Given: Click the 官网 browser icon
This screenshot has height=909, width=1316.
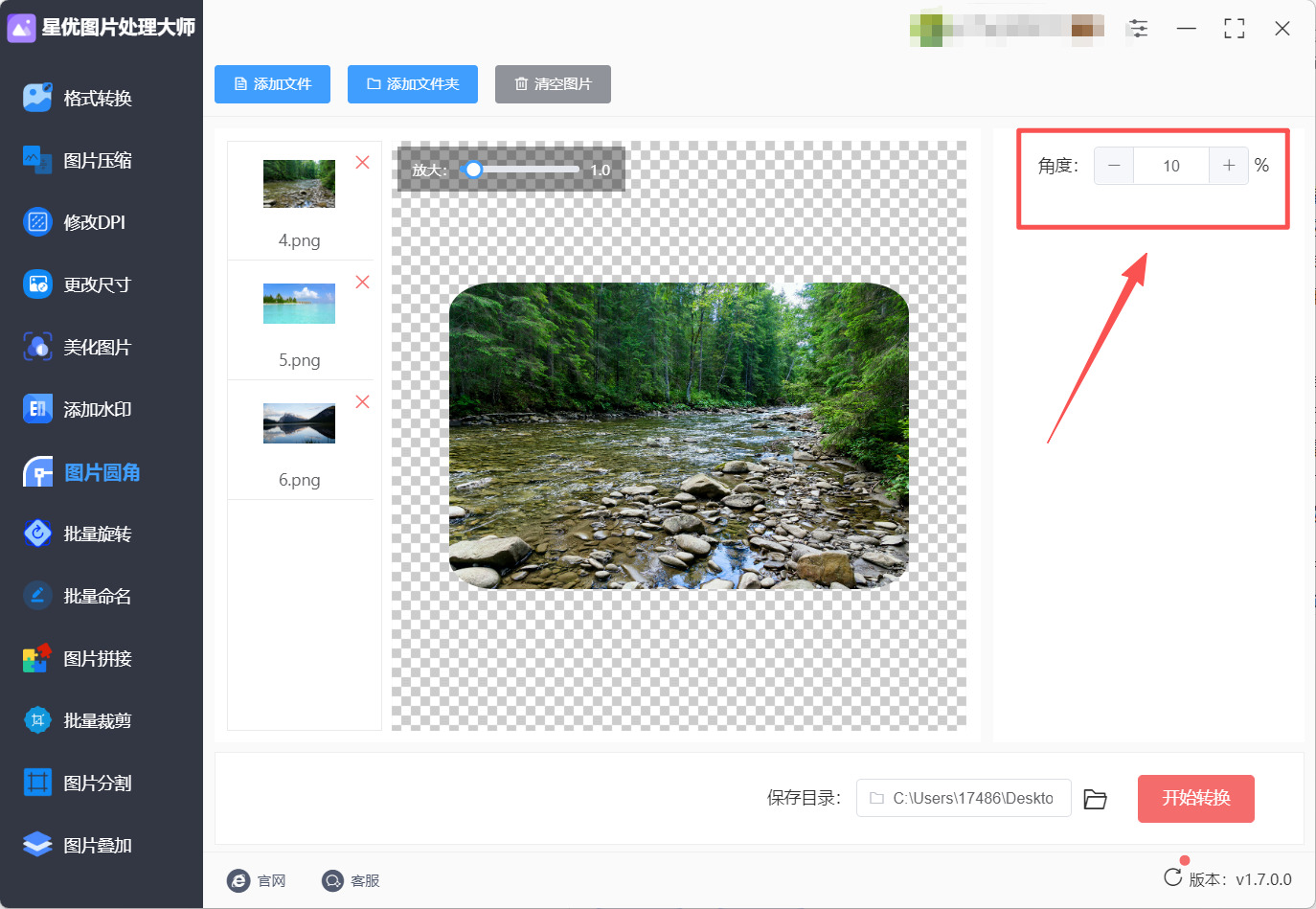Looking at the screenshot, I should tap(238, 880).
